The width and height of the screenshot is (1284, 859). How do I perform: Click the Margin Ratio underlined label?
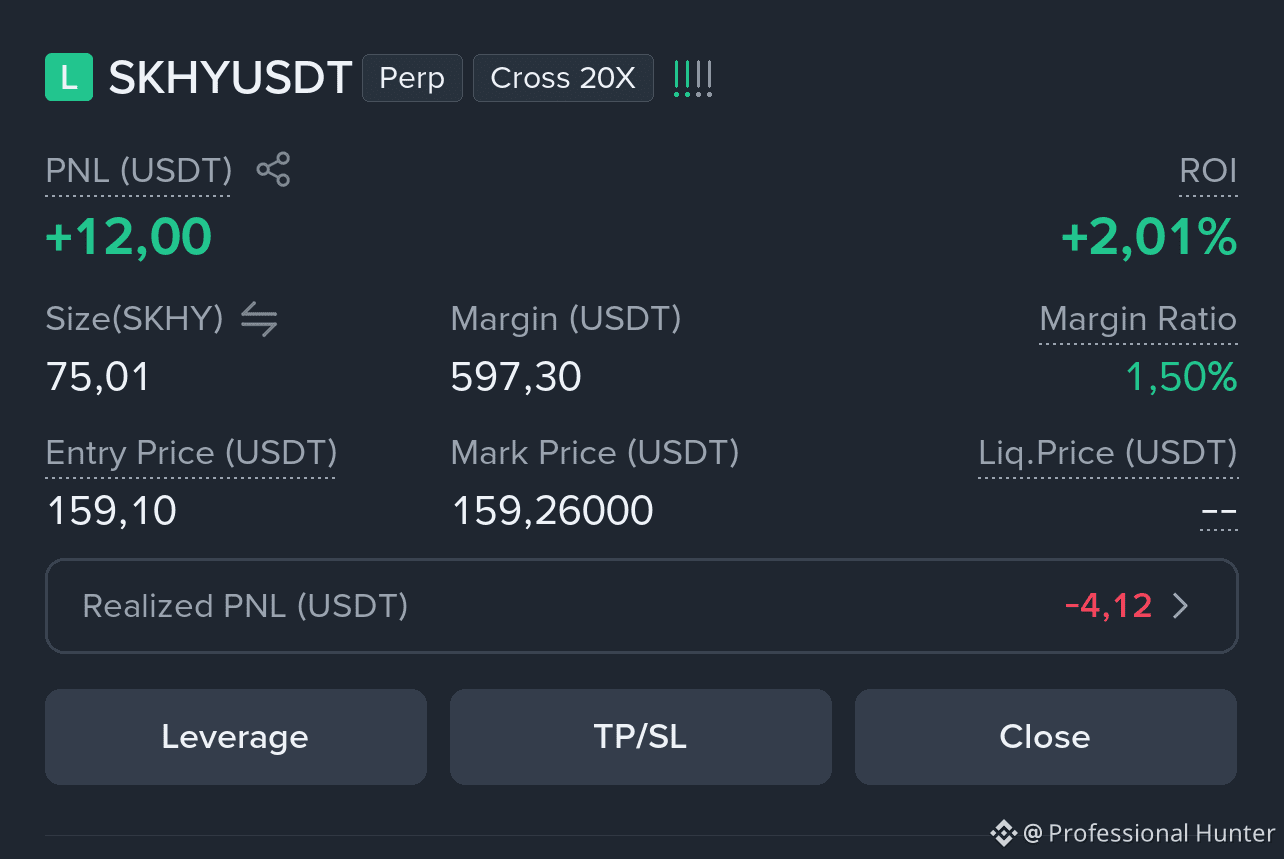[x=1138, y=320]
